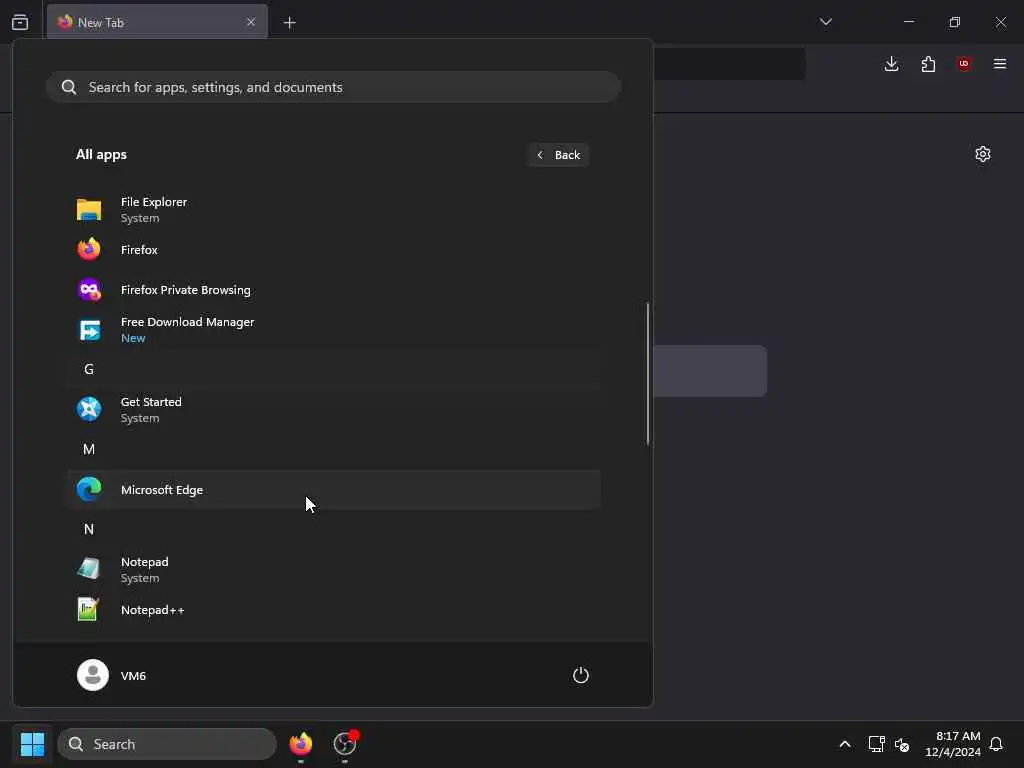Screen dimensions: 1024x768
Task: Click the Start menu search field
Action: click(333, 87)
